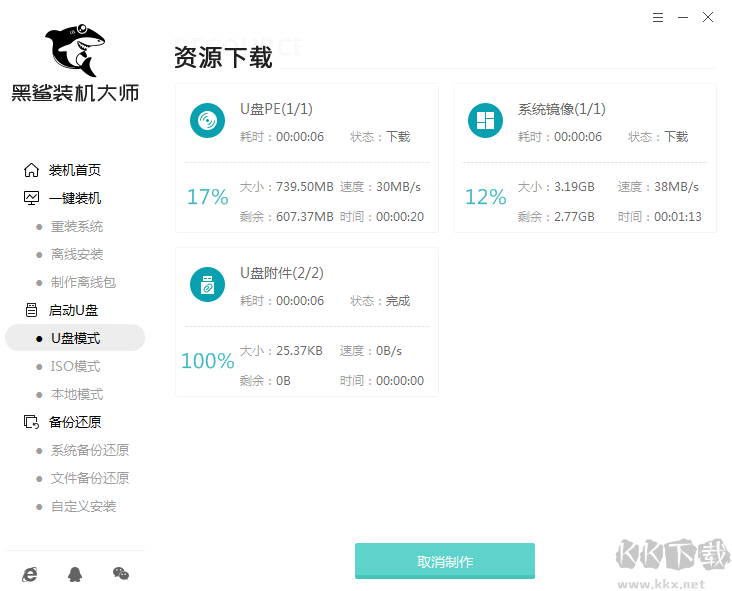The width and height of the screenshot is (732, 591).
Task: Click the 607.37MB remaining value
Action: click(x=305, y=217)
